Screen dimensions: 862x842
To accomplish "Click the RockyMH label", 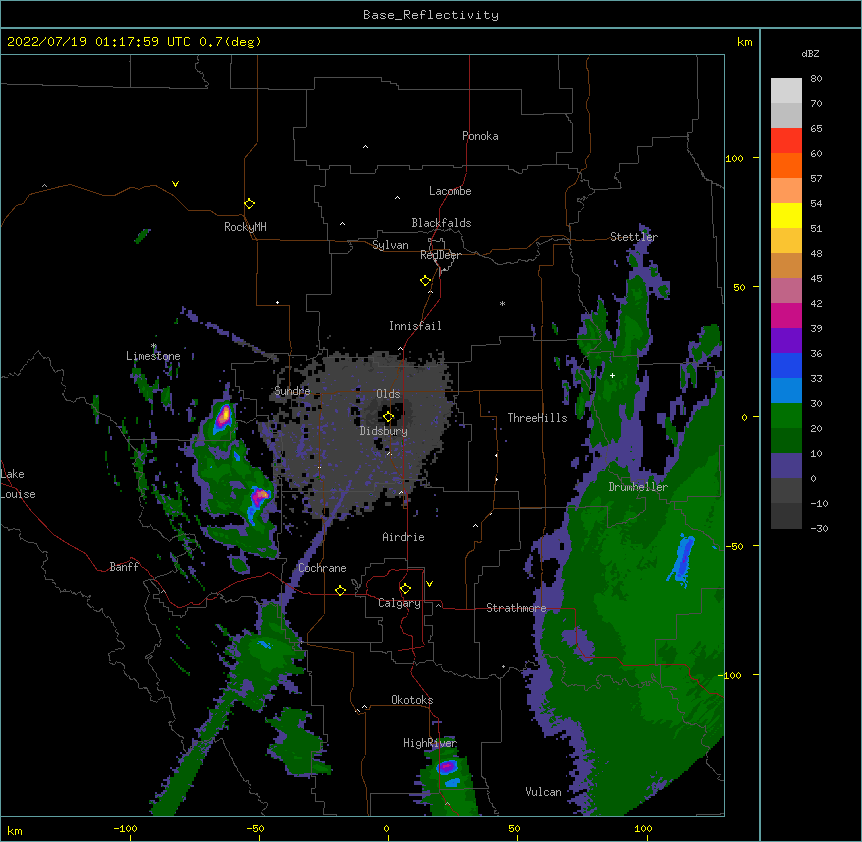I will coord(245,227).
